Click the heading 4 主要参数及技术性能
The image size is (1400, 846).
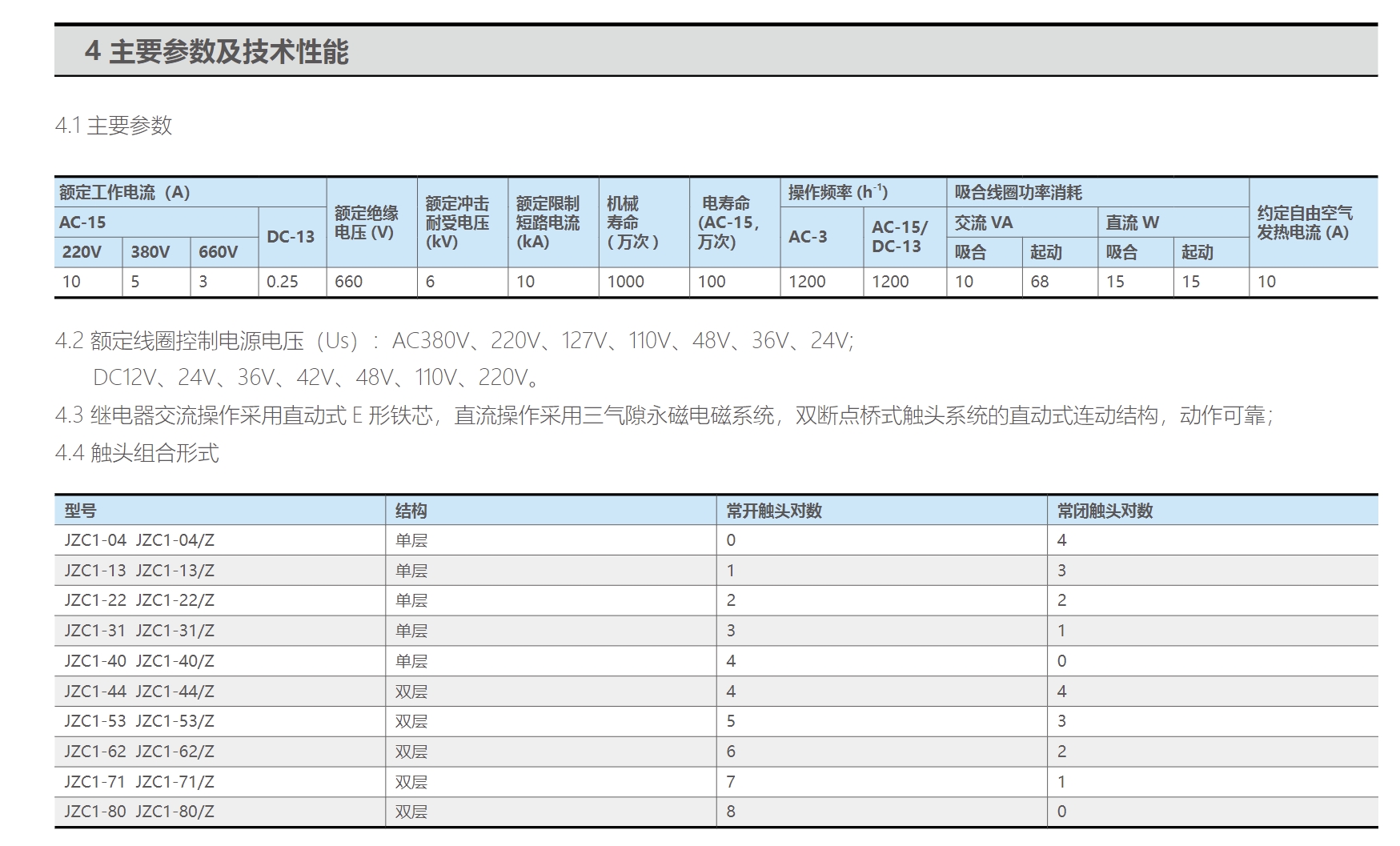[217, 52]
